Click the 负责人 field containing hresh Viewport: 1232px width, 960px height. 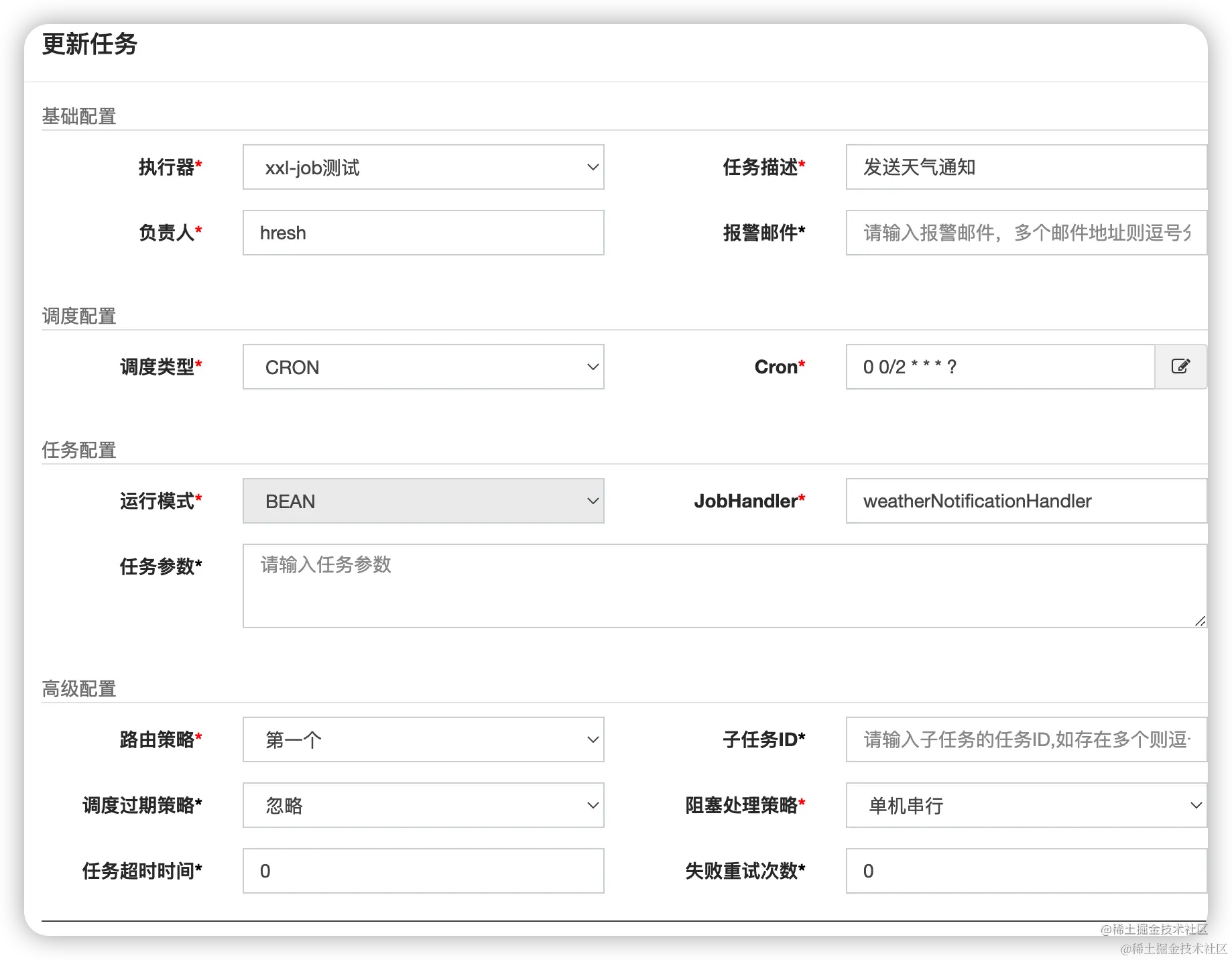423,233
